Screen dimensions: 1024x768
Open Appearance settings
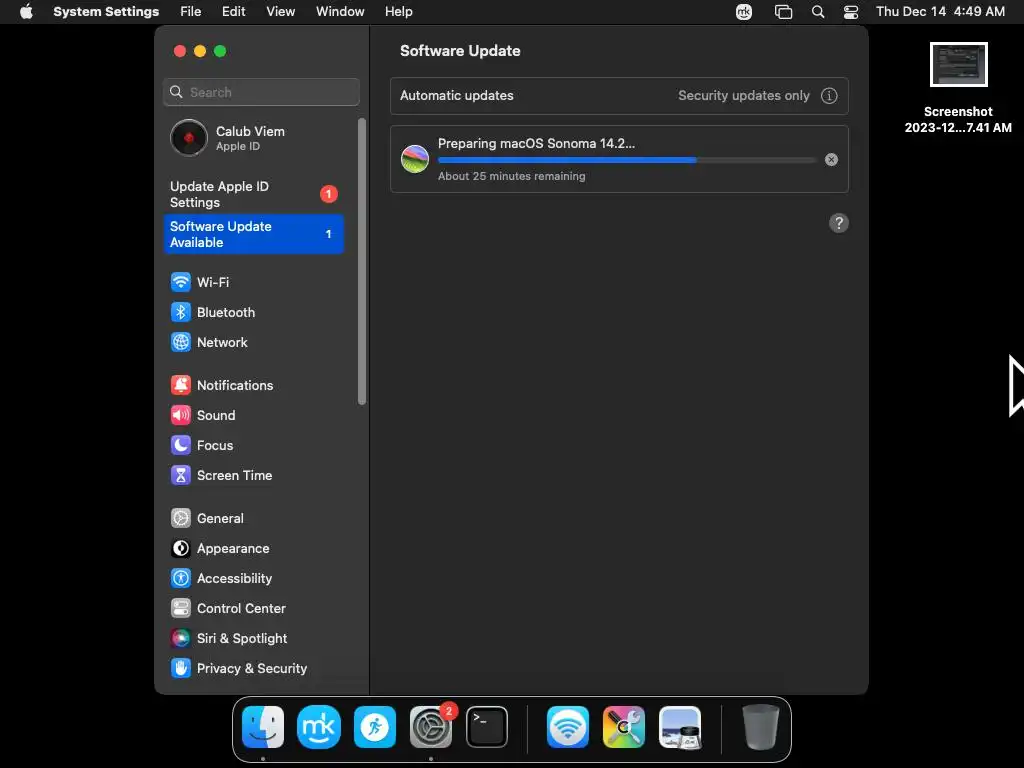pos(253,549)
